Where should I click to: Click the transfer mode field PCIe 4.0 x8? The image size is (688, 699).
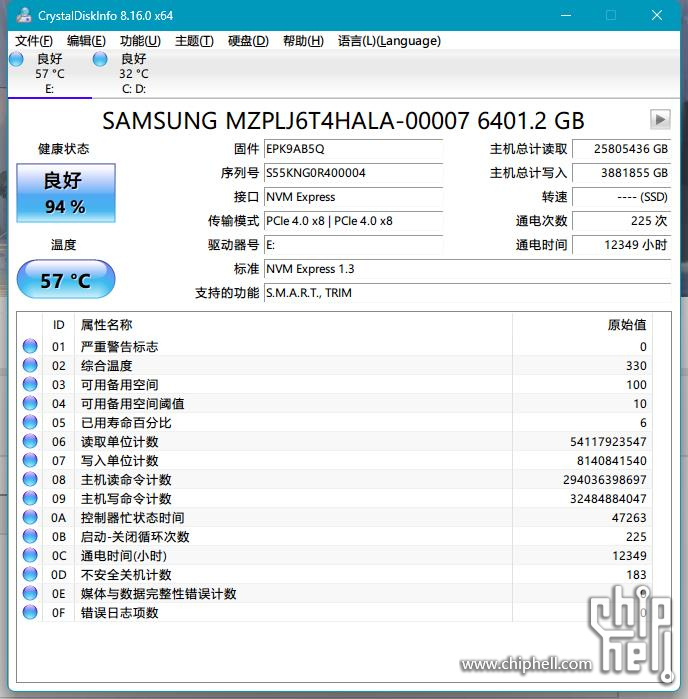tap(353, 221)
